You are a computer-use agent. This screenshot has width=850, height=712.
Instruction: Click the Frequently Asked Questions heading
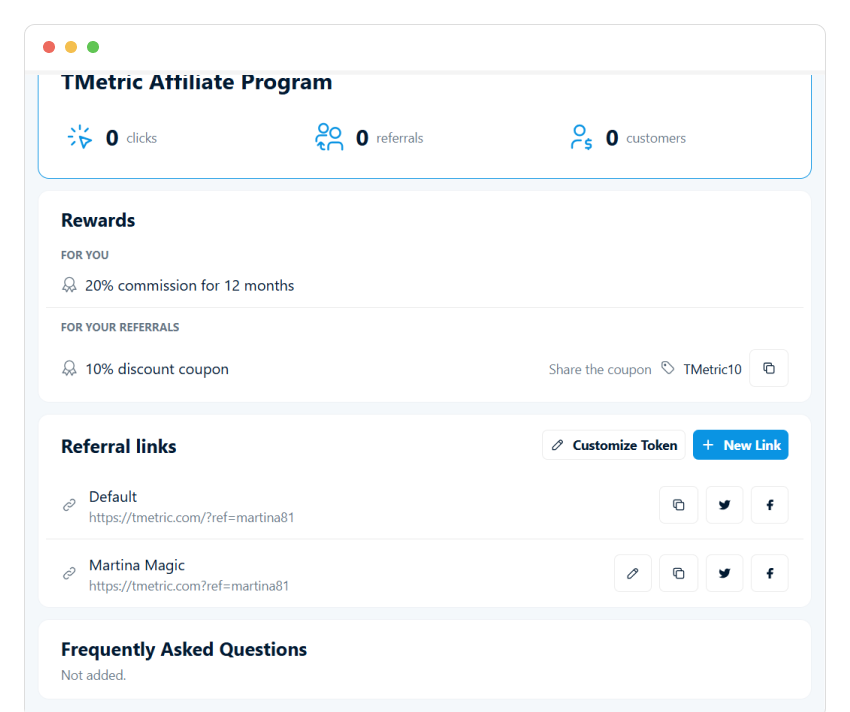coord(184,649)
